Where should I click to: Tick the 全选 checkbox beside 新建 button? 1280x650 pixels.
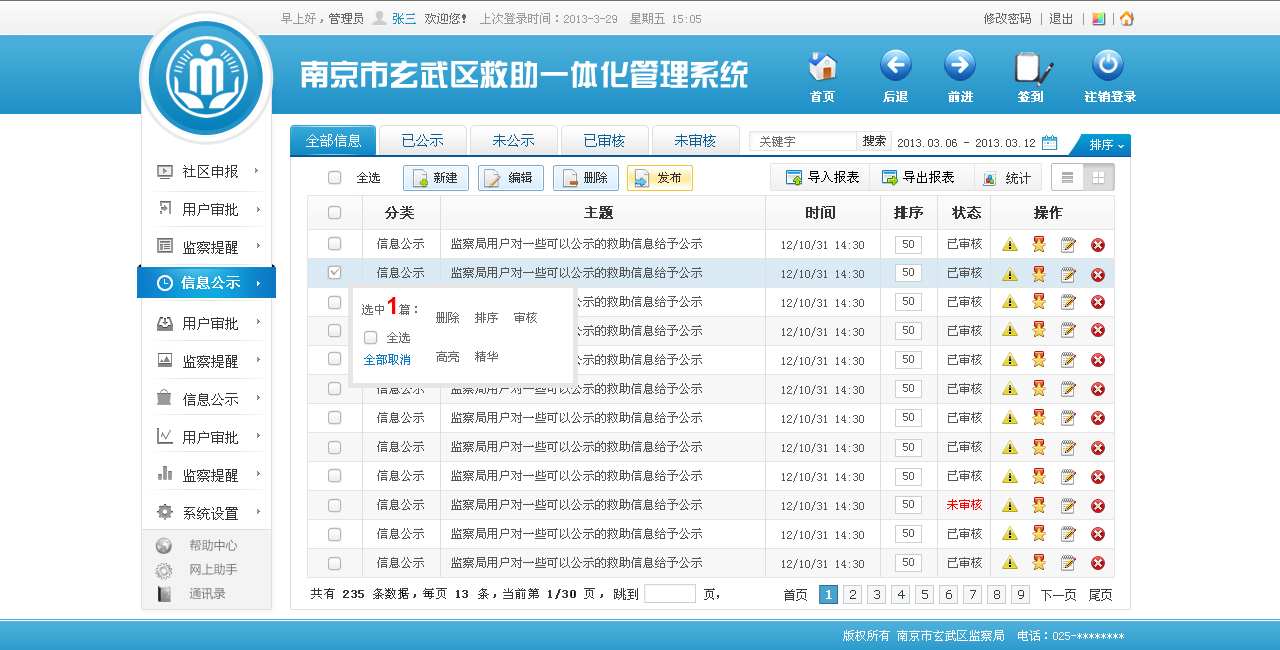coord(334,178)
